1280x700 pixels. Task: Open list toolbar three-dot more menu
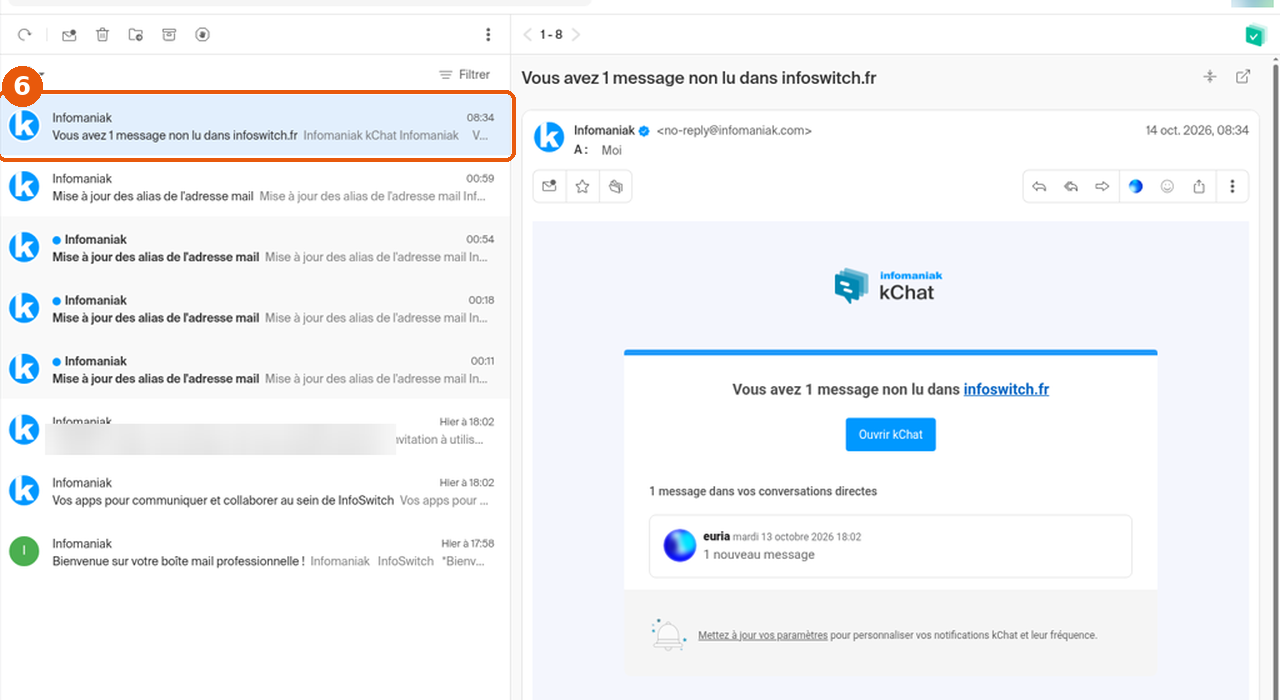click(488, 35)
